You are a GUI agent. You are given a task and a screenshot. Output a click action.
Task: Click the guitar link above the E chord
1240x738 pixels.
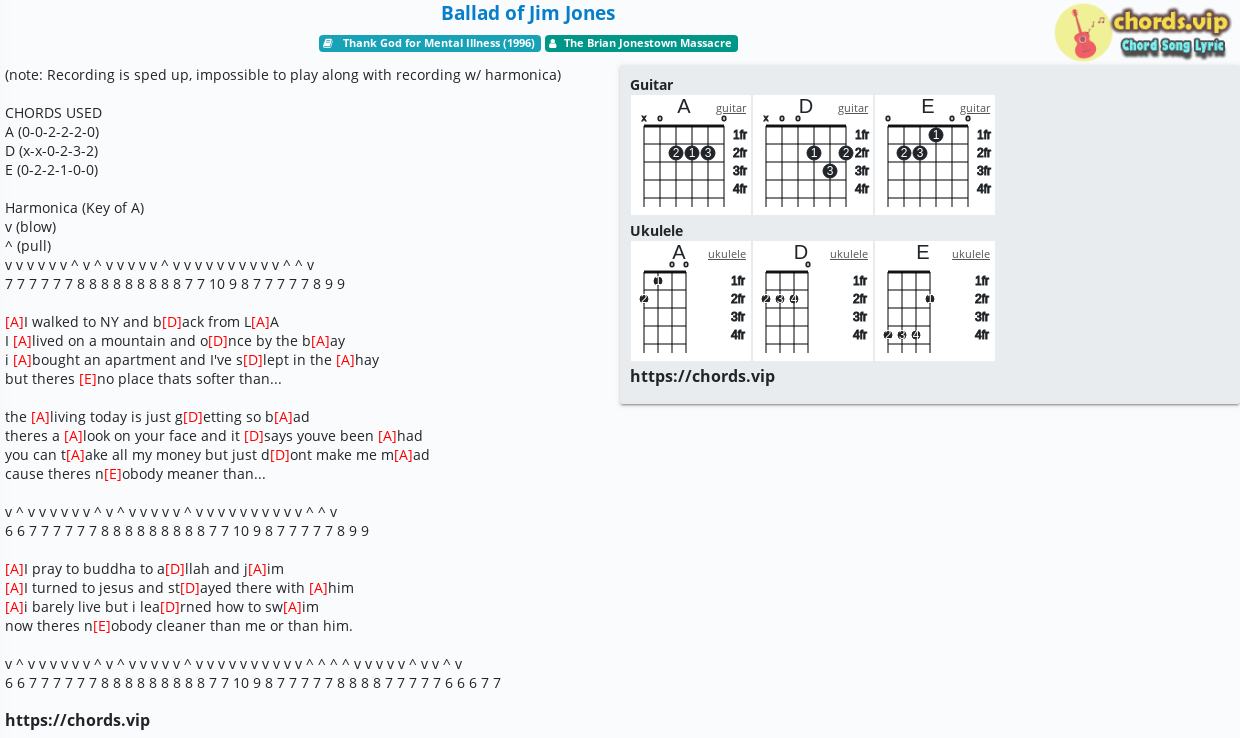point(975,108)
